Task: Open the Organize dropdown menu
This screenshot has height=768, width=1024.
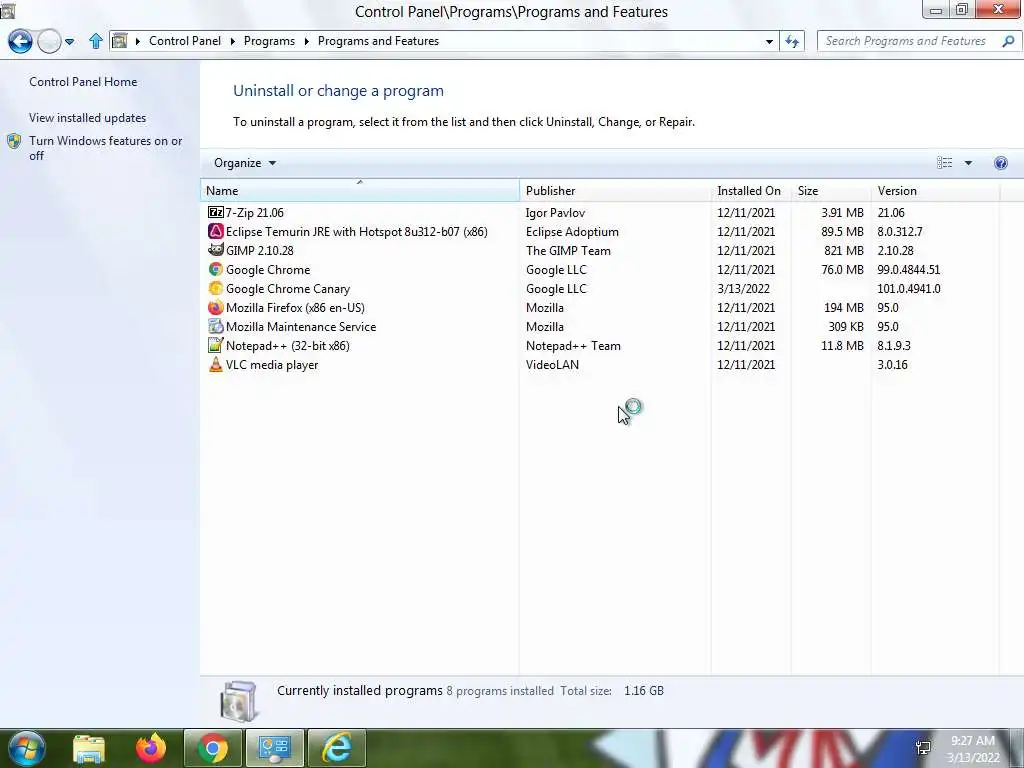Action: [x=245, y=163]
